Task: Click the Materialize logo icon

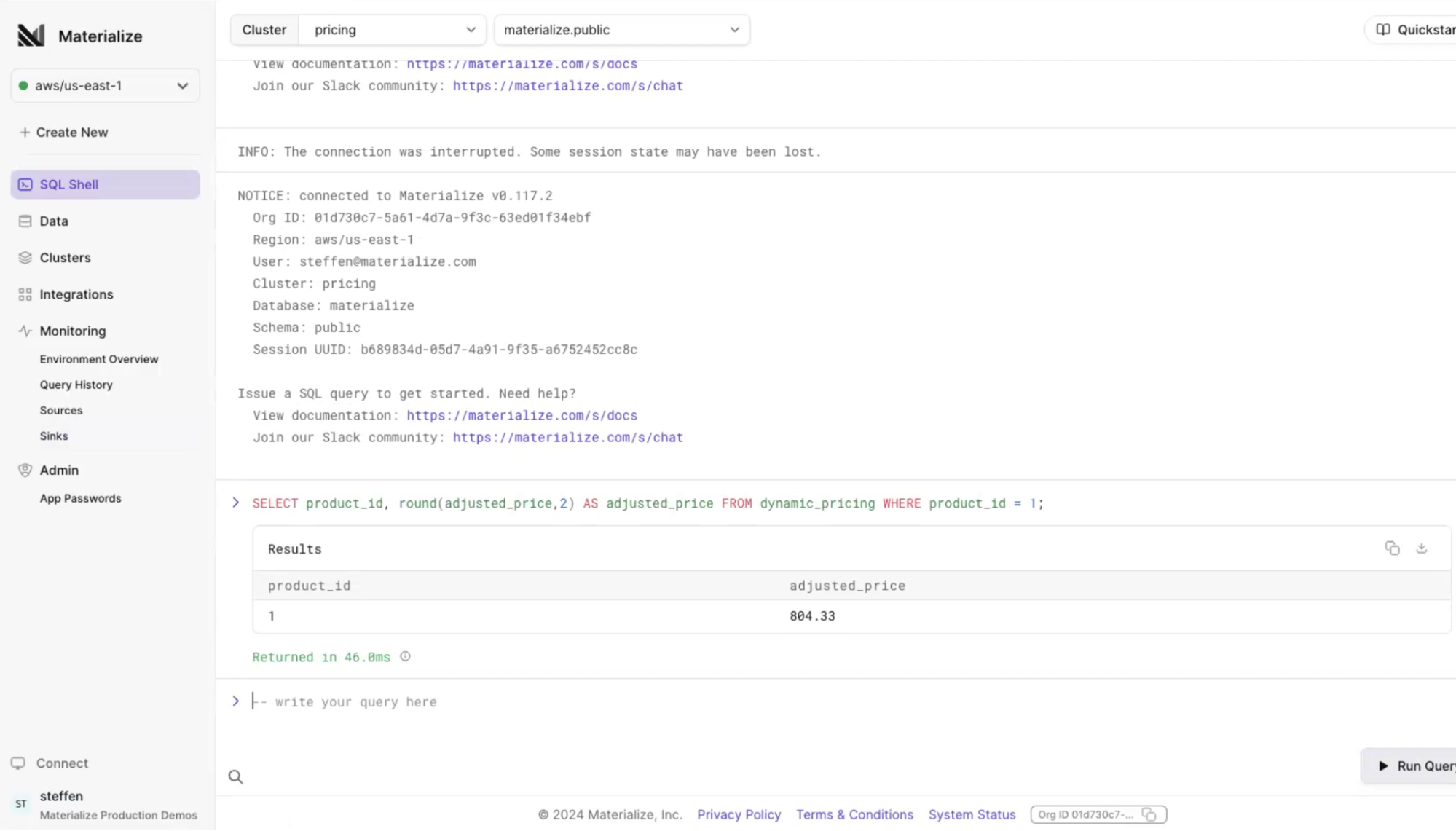Action: (31, 35)
